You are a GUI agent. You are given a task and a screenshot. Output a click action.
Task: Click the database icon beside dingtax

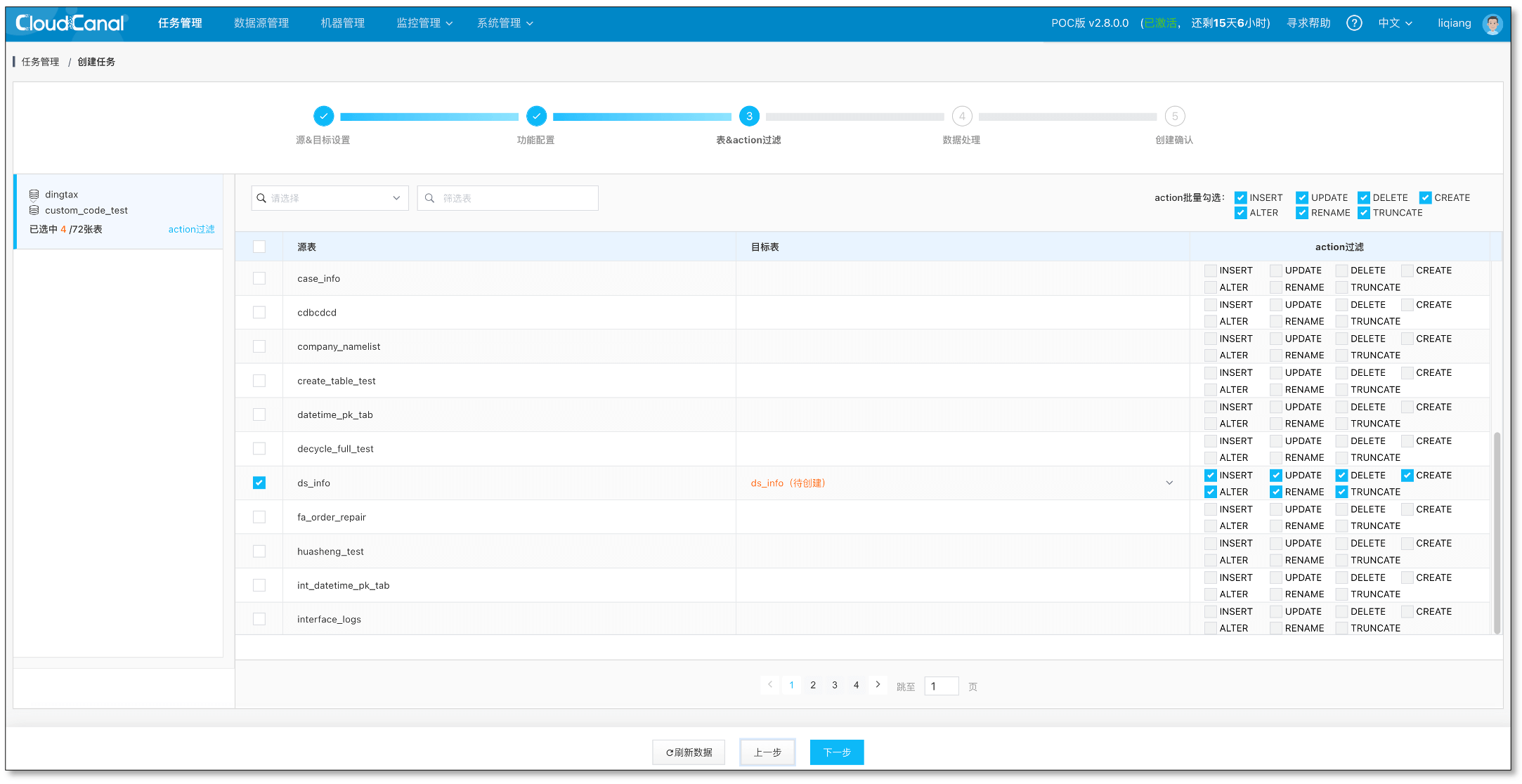(34, 194)
